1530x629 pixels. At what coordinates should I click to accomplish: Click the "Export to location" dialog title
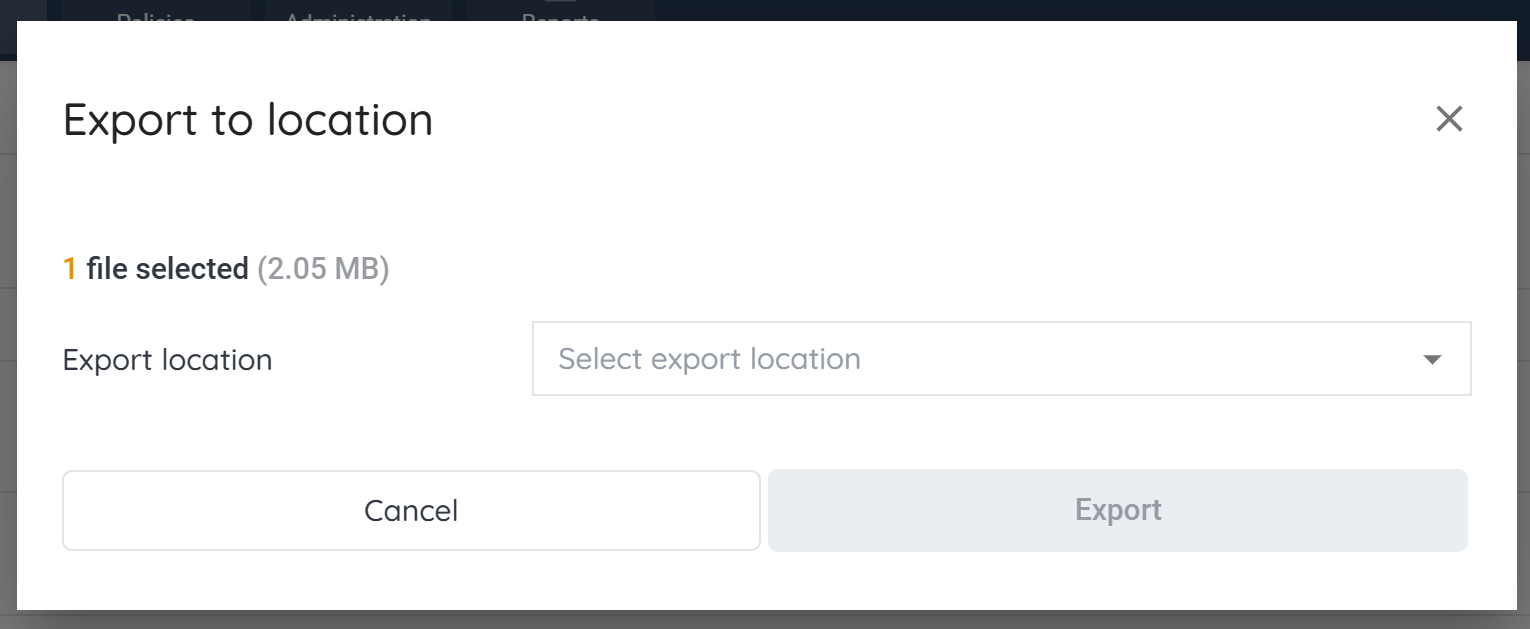(248, 120)
